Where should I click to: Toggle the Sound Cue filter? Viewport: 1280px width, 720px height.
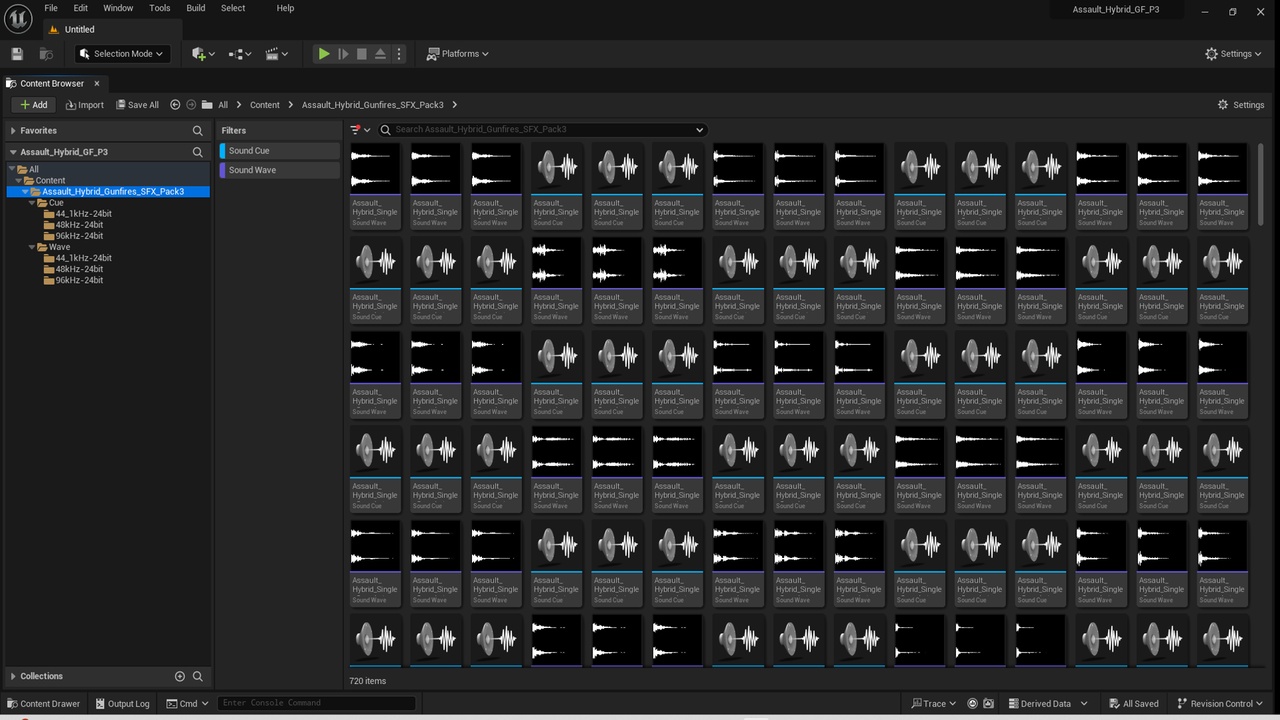(280, 151)
